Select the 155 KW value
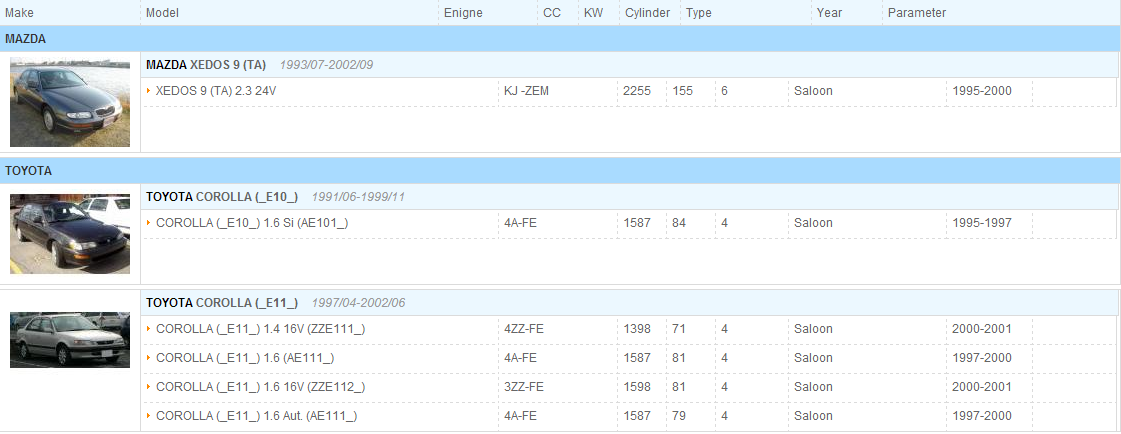This screenshot has width=1121, height=434. (682, 91)
